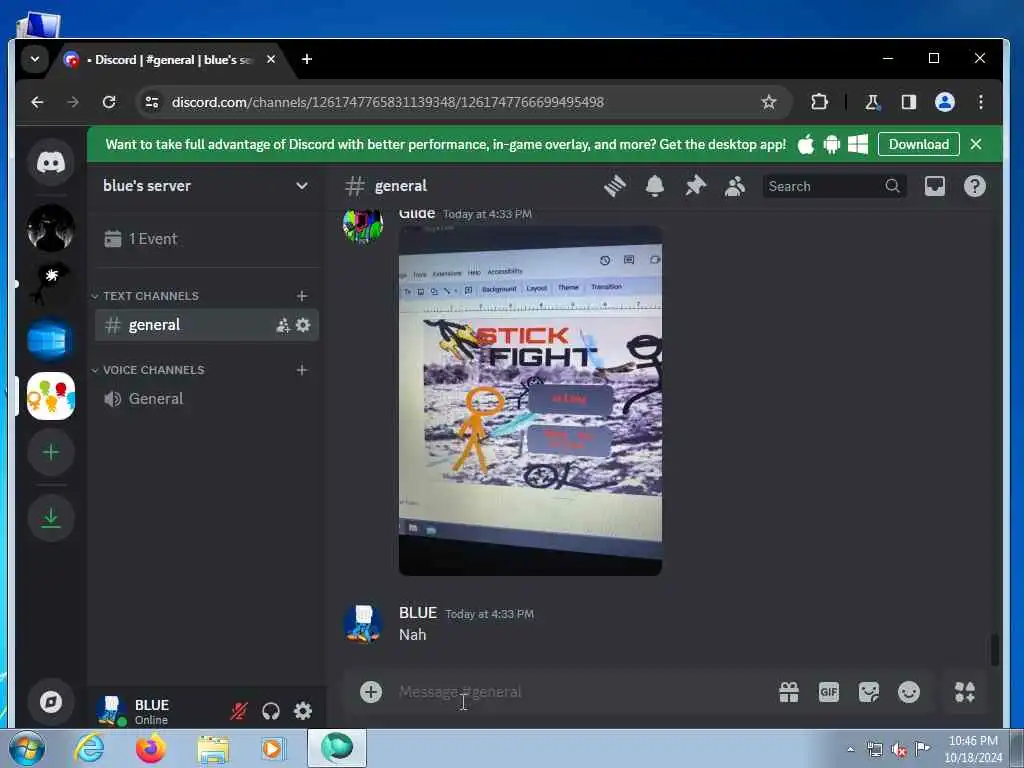Reload the Discord page
Viewport: 1024px width, 768px height.
[x=109, y=102]
